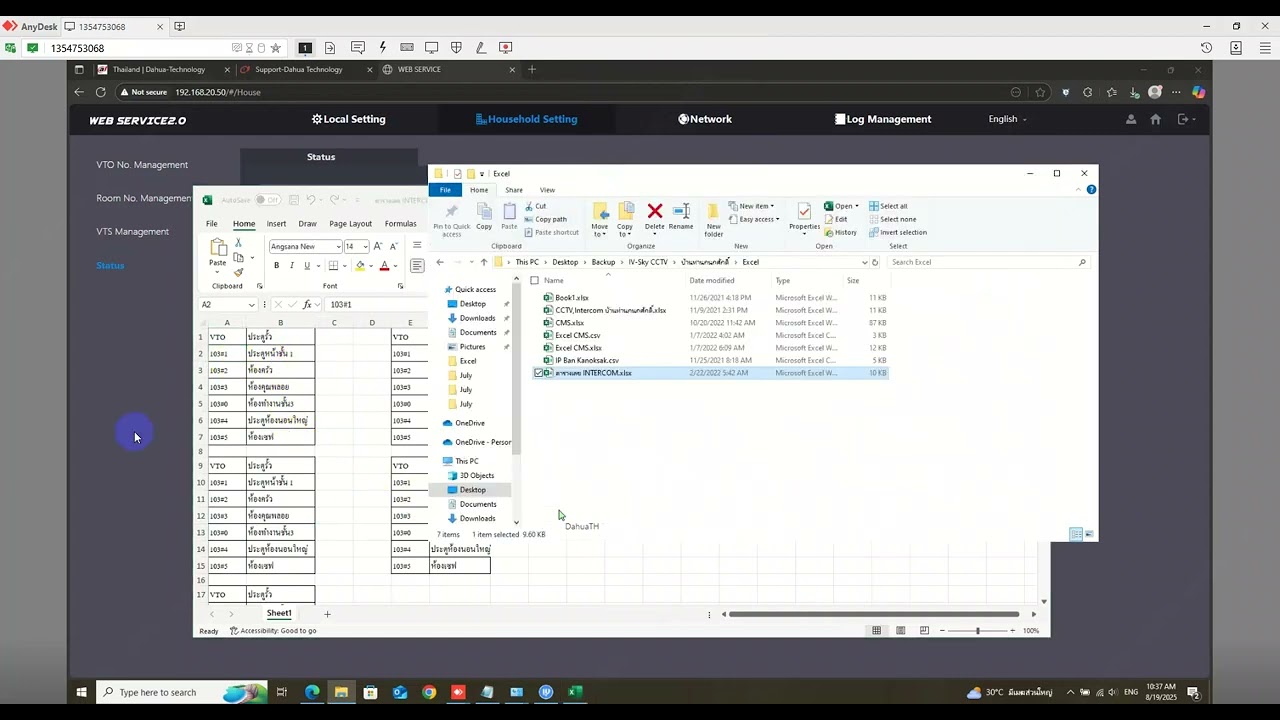The image size is (1280, 720).
Task: Toggle Bold in Excel Font group
Action: (277, 266)
